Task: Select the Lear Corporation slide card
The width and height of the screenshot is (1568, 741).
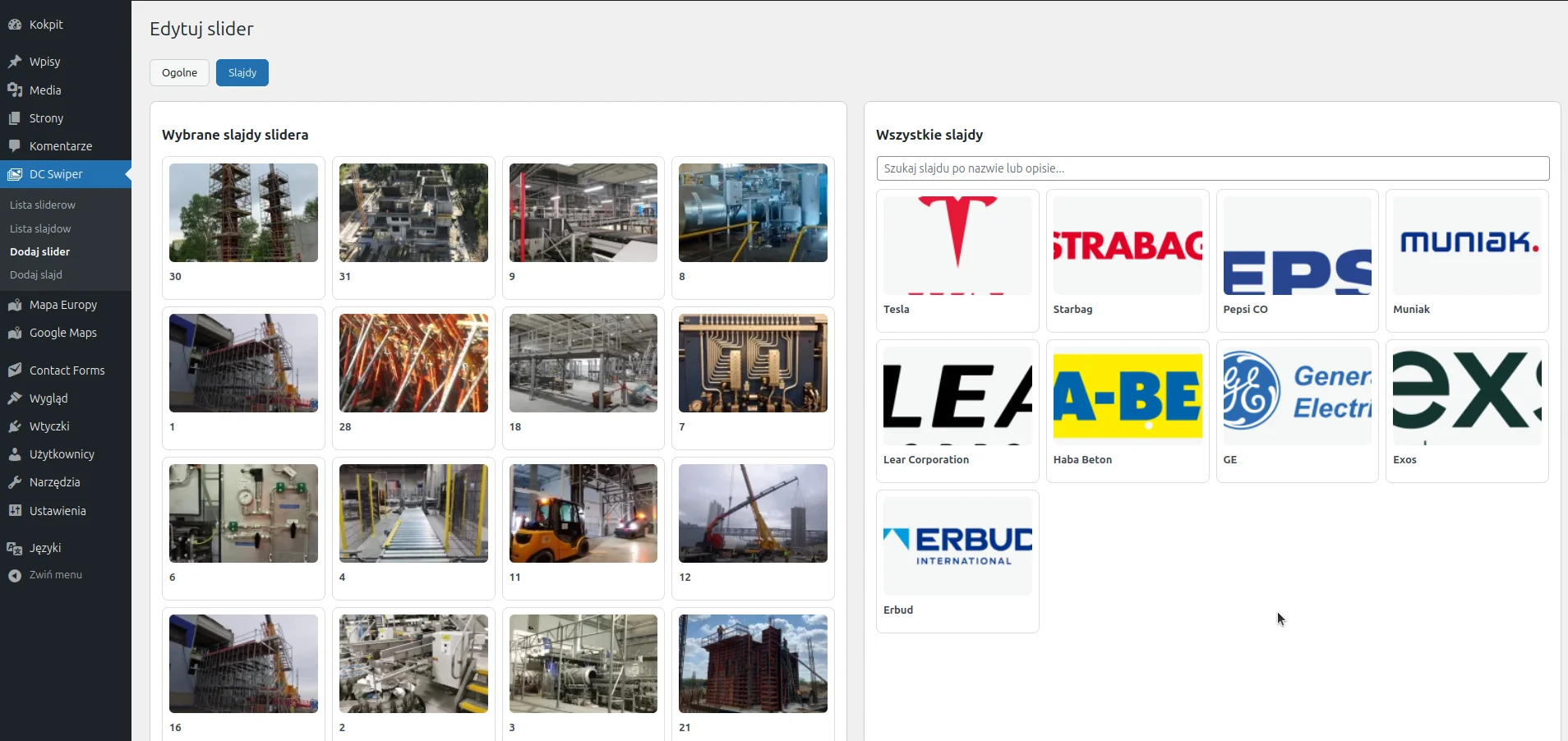Action: tap(957, 411)
